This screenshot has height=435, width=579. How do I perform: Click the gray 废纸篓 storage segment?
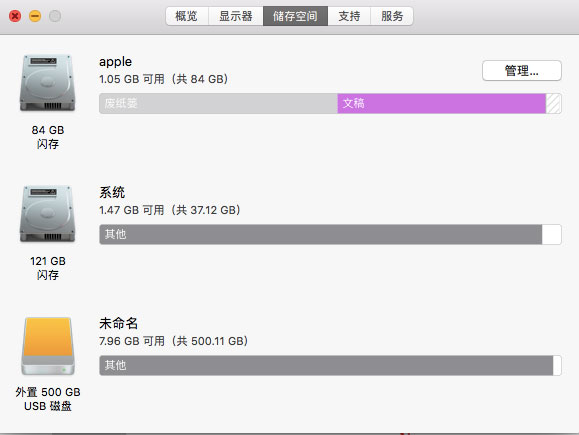pos(218,103)
